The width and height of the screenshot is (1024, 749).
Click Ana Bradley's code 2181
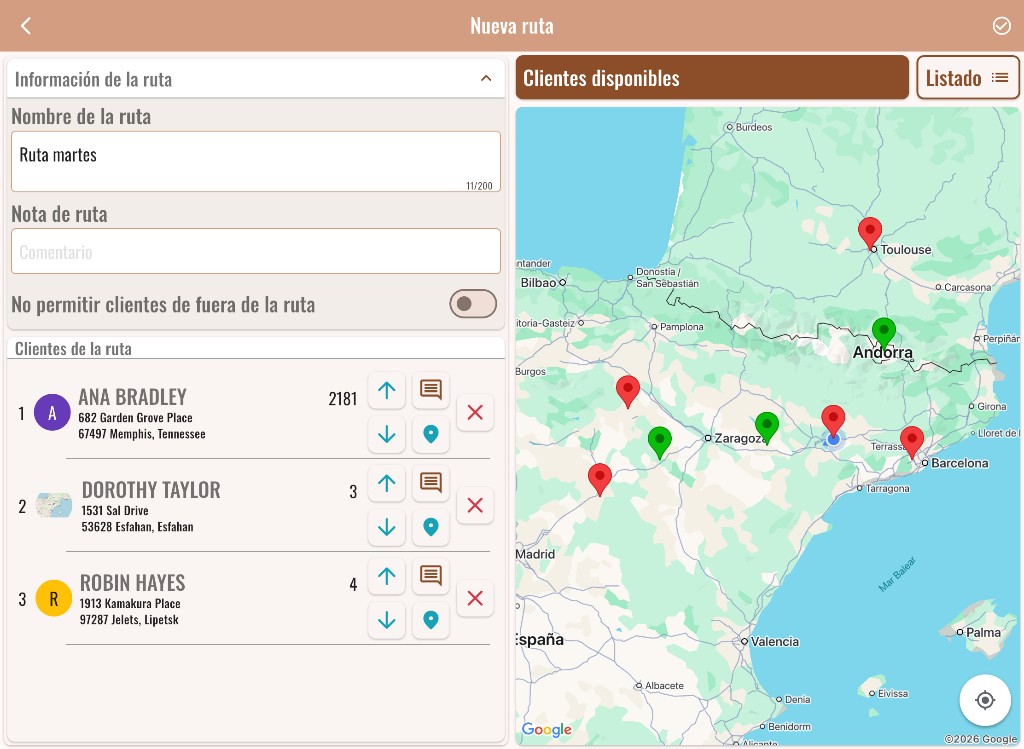point(343,398)
